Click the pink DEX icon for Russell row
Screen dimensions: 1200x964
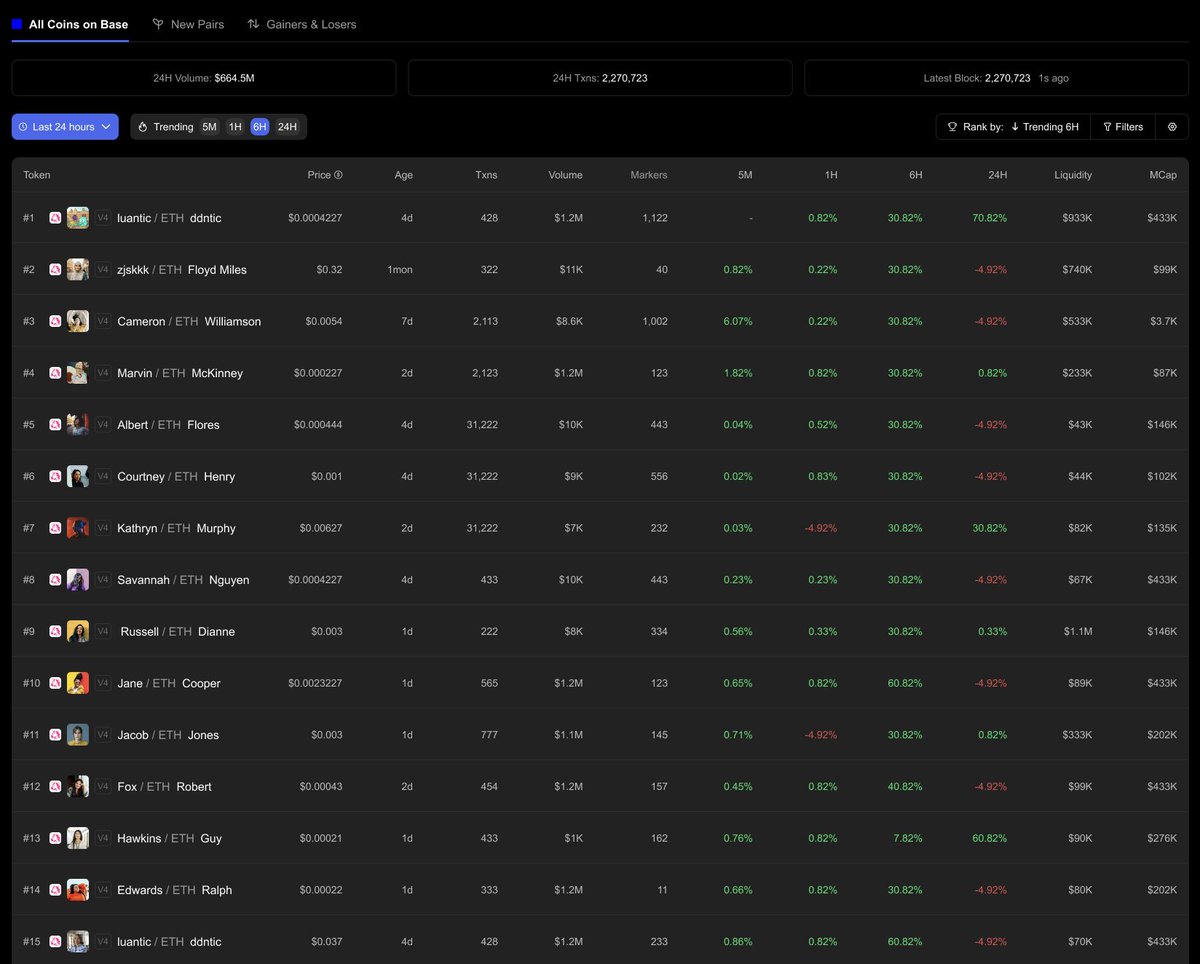tap(56, 632)
